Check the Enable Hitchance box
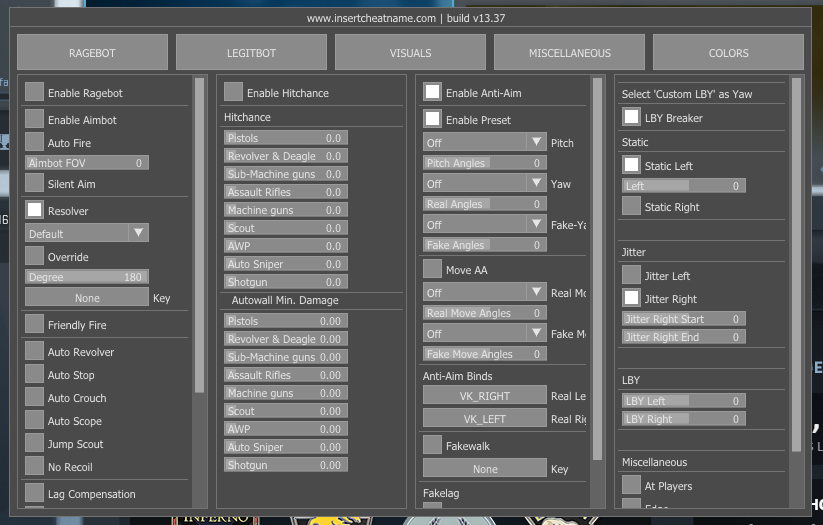The height and width of the screenshot is (525, 823). 234,92
